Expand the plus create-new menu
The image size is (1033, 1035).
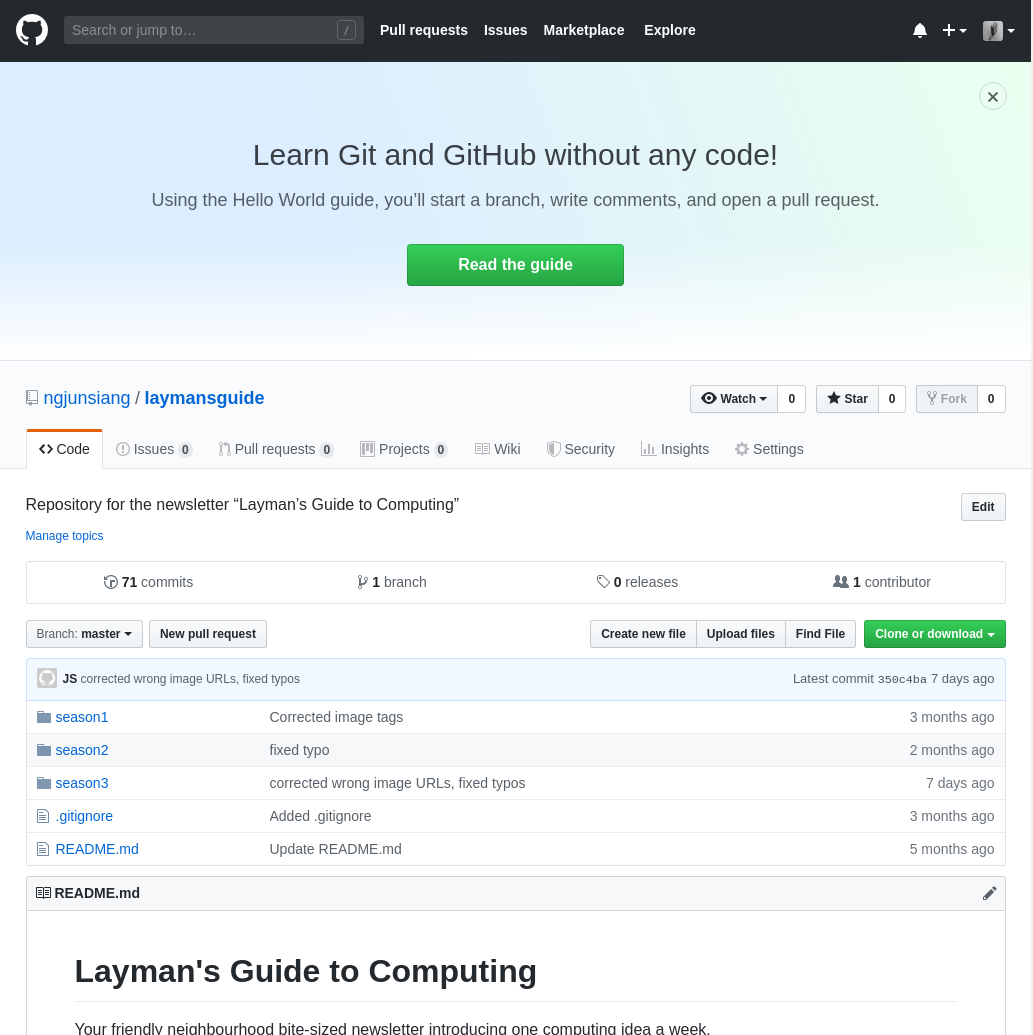(954, 30)
